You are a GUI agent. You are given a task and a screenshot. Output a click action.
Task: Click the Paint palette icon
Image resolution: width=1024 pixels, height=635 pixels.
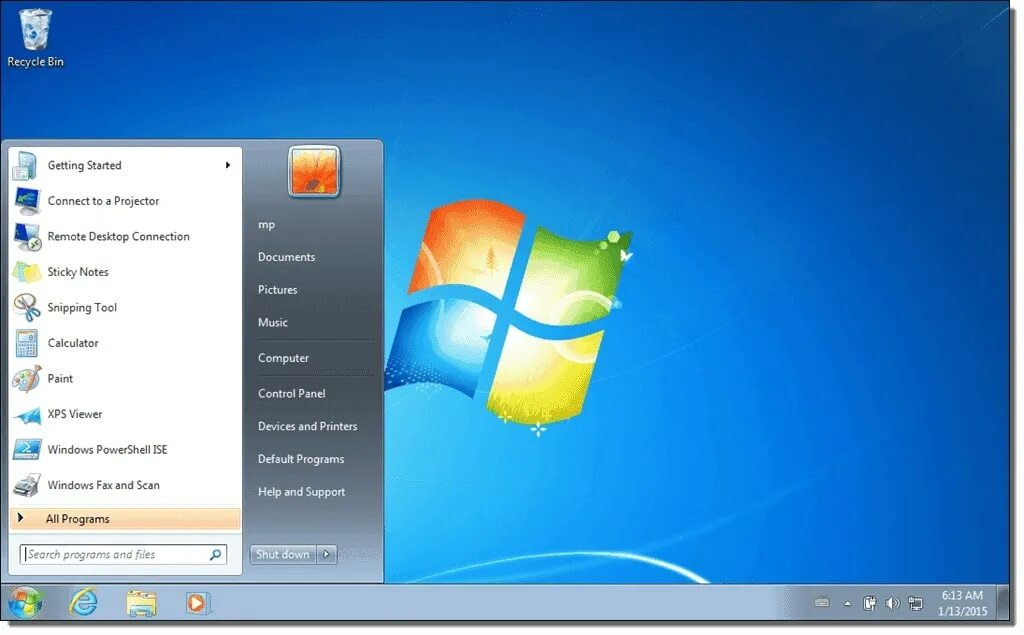tap(26, 378)
